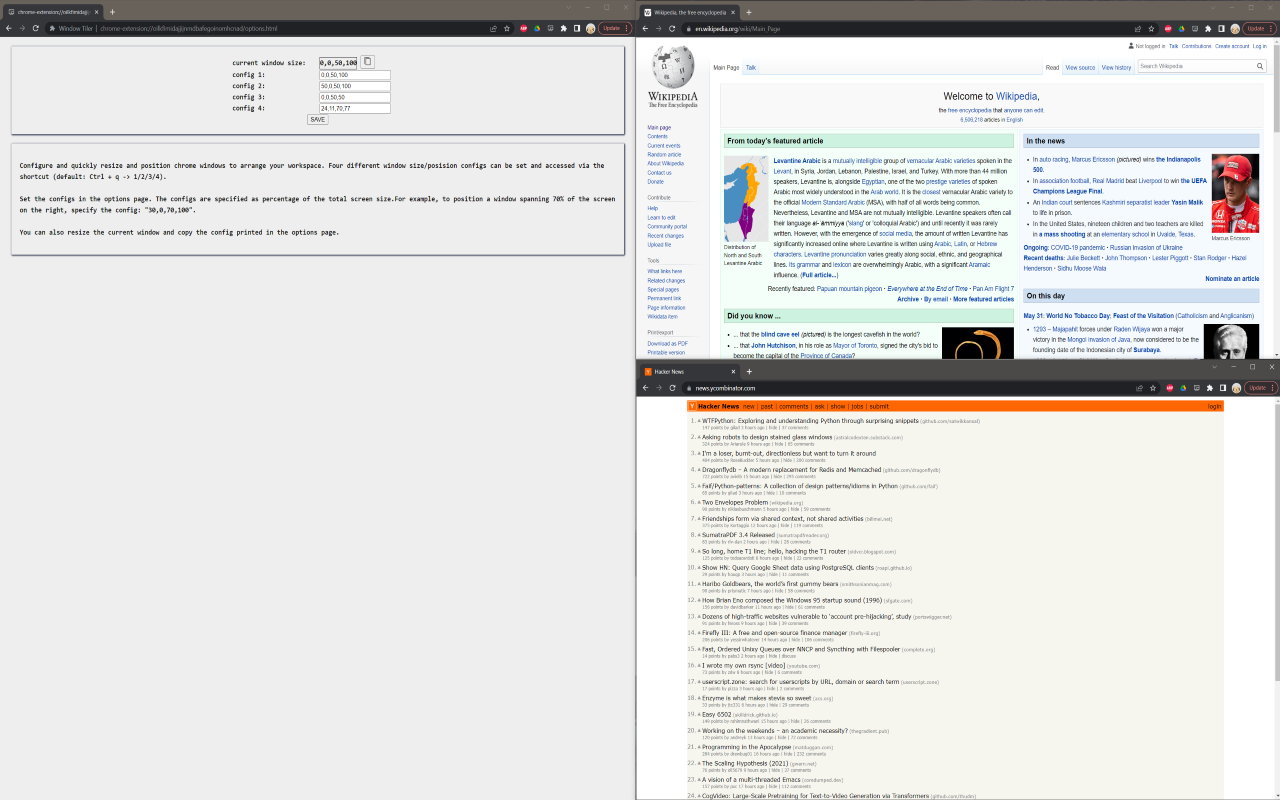Click AdBlock Plus icon in Hacker News window
The height and width of the screenshot is (800, 1280).
[x=1168, y=388]
